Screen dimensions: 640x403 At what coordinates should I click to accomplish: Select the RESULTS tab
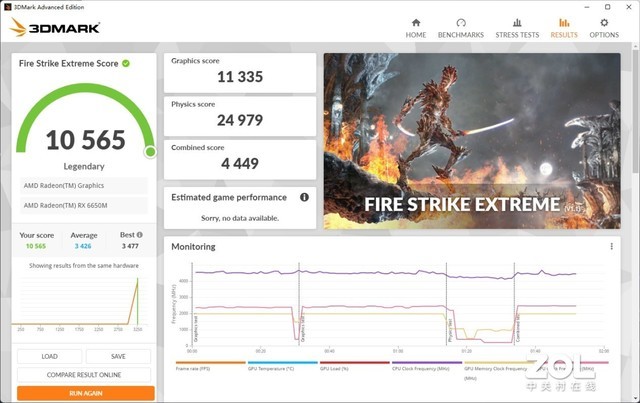click(x=564, y=28)
